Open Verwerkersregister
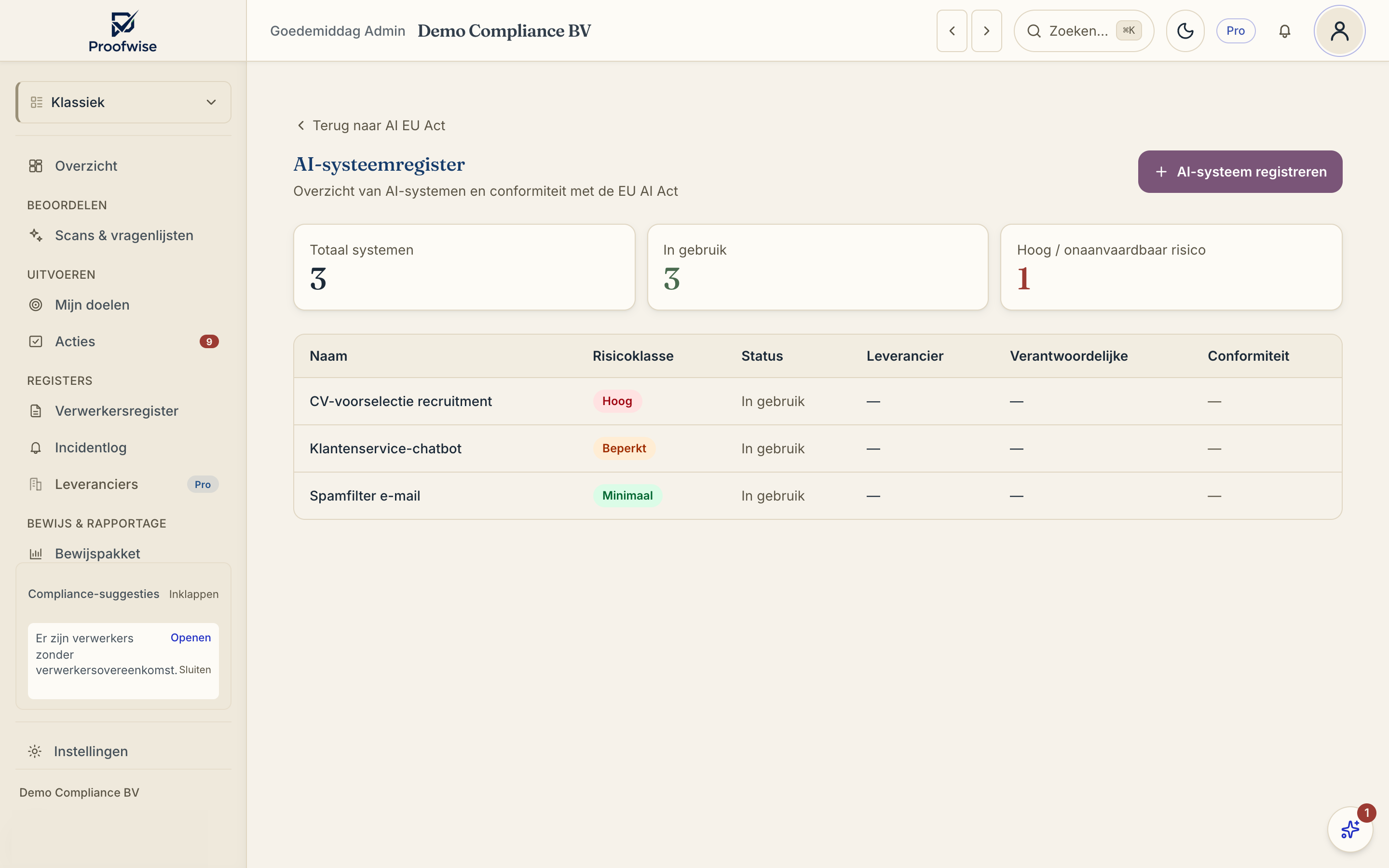 pyautogui.click(x=123, y=411)
